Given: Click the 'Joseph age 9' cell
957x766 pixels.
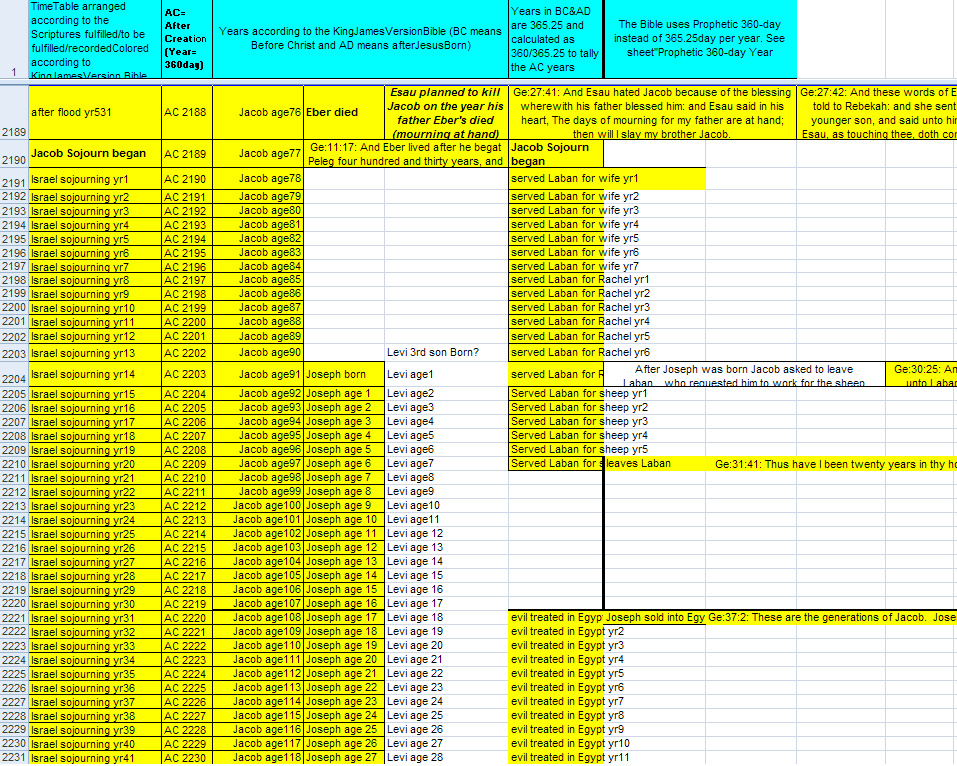Looking at the screenshot, I should (x=344, y=506).
